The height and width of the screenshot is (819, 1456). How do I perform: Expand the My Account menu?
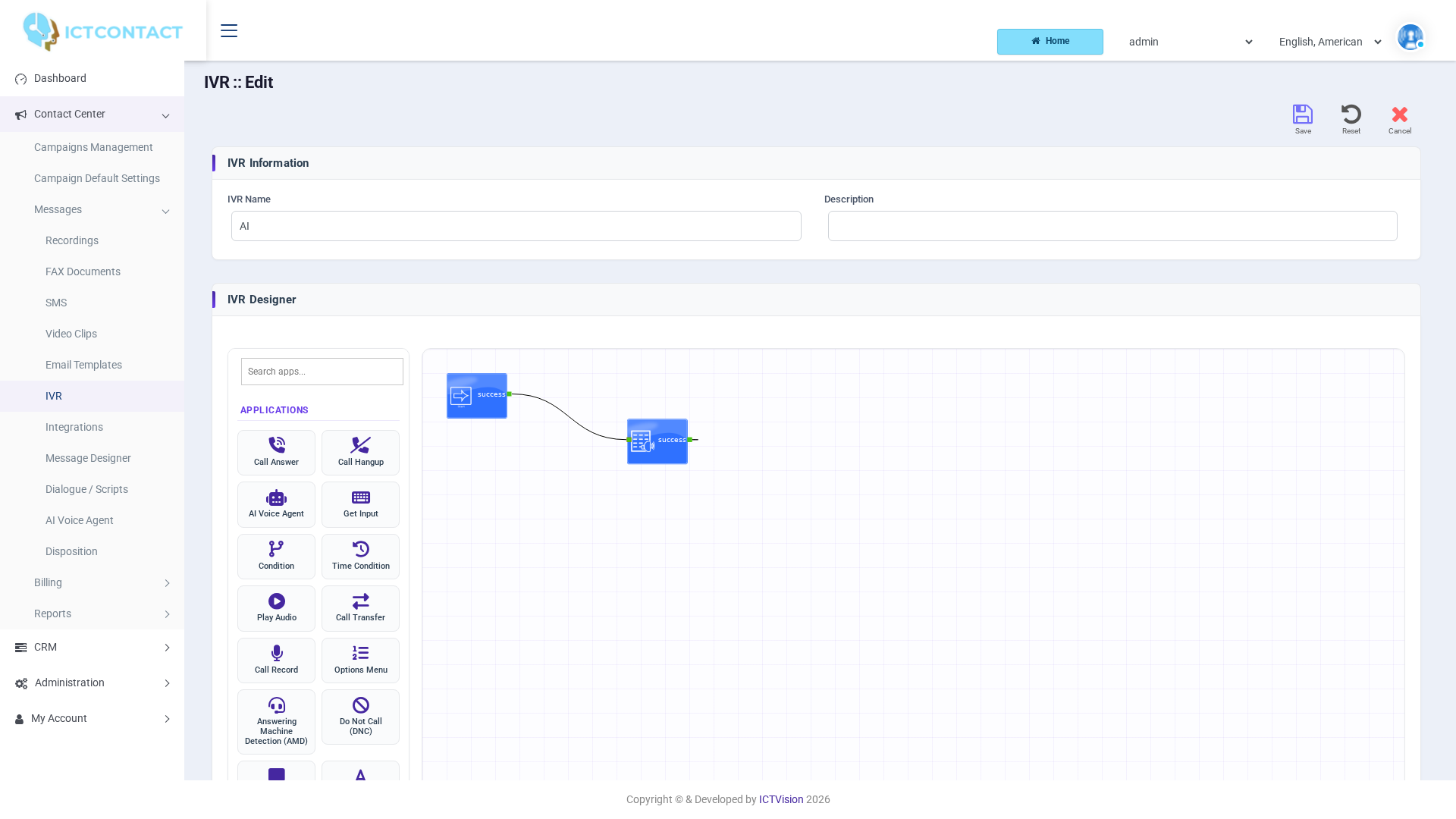click(92, 719)
